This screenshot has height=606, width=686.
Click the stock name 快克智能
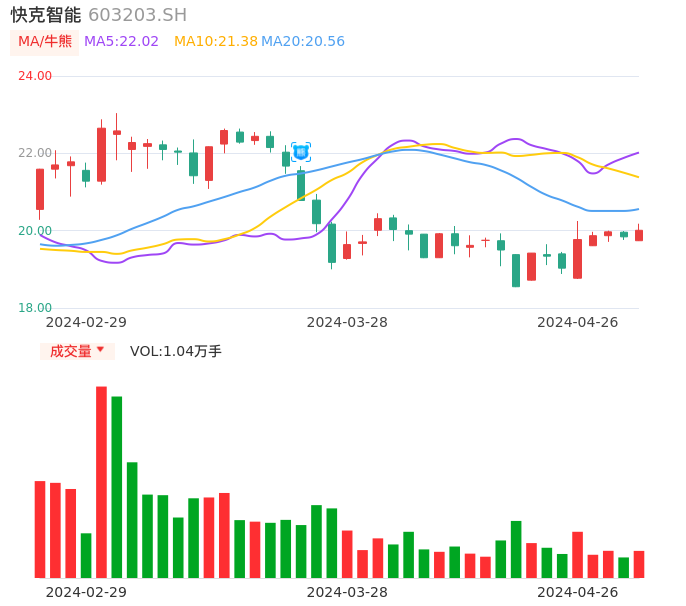click(x=45, y=15)
